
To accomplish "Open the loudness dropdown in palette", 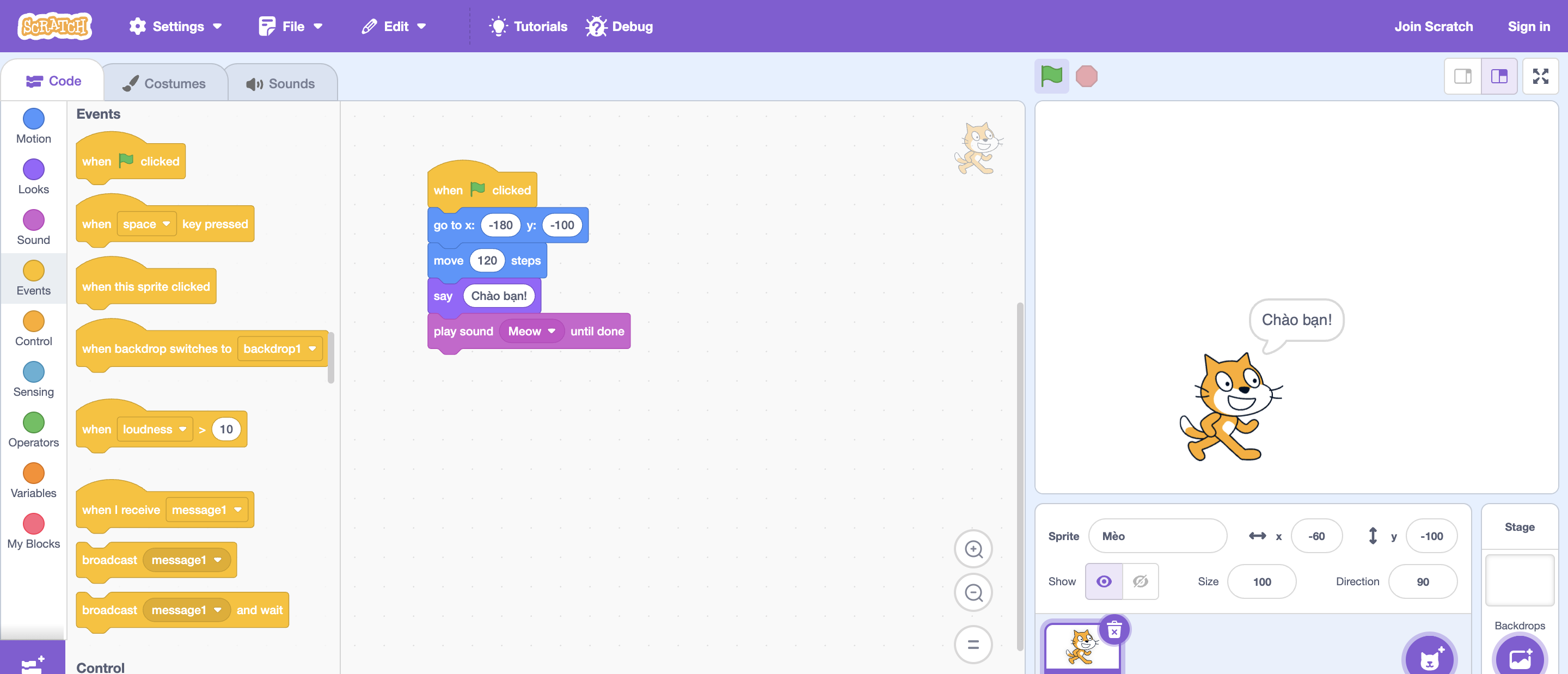I will (x=155, y=429).
